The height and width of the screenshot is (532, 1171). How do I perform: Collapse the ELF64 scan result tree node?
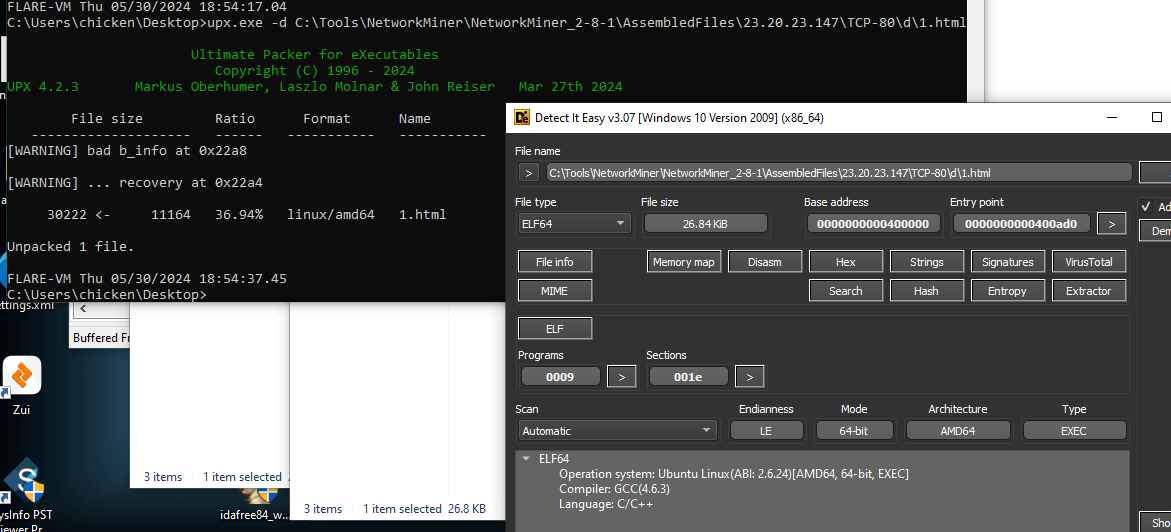526,459
